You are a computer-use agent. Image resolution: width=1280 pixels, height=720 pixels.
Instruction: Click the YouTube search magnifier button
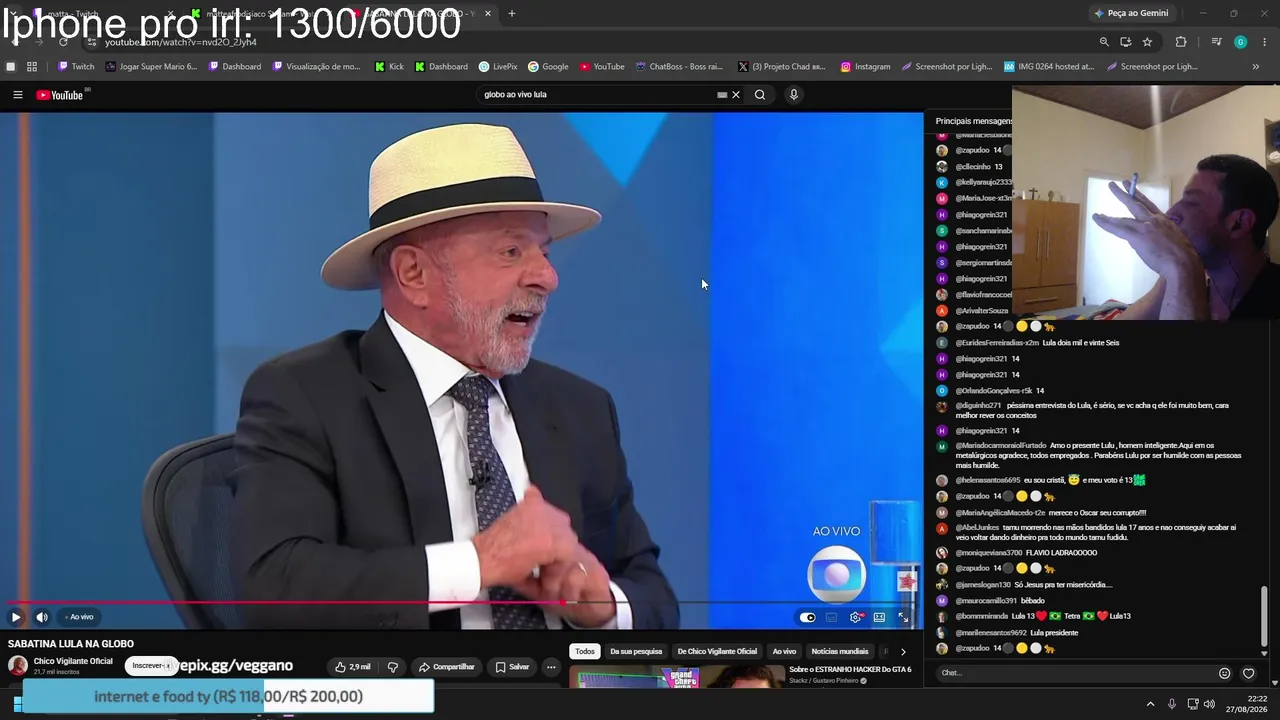click(760, 95)
